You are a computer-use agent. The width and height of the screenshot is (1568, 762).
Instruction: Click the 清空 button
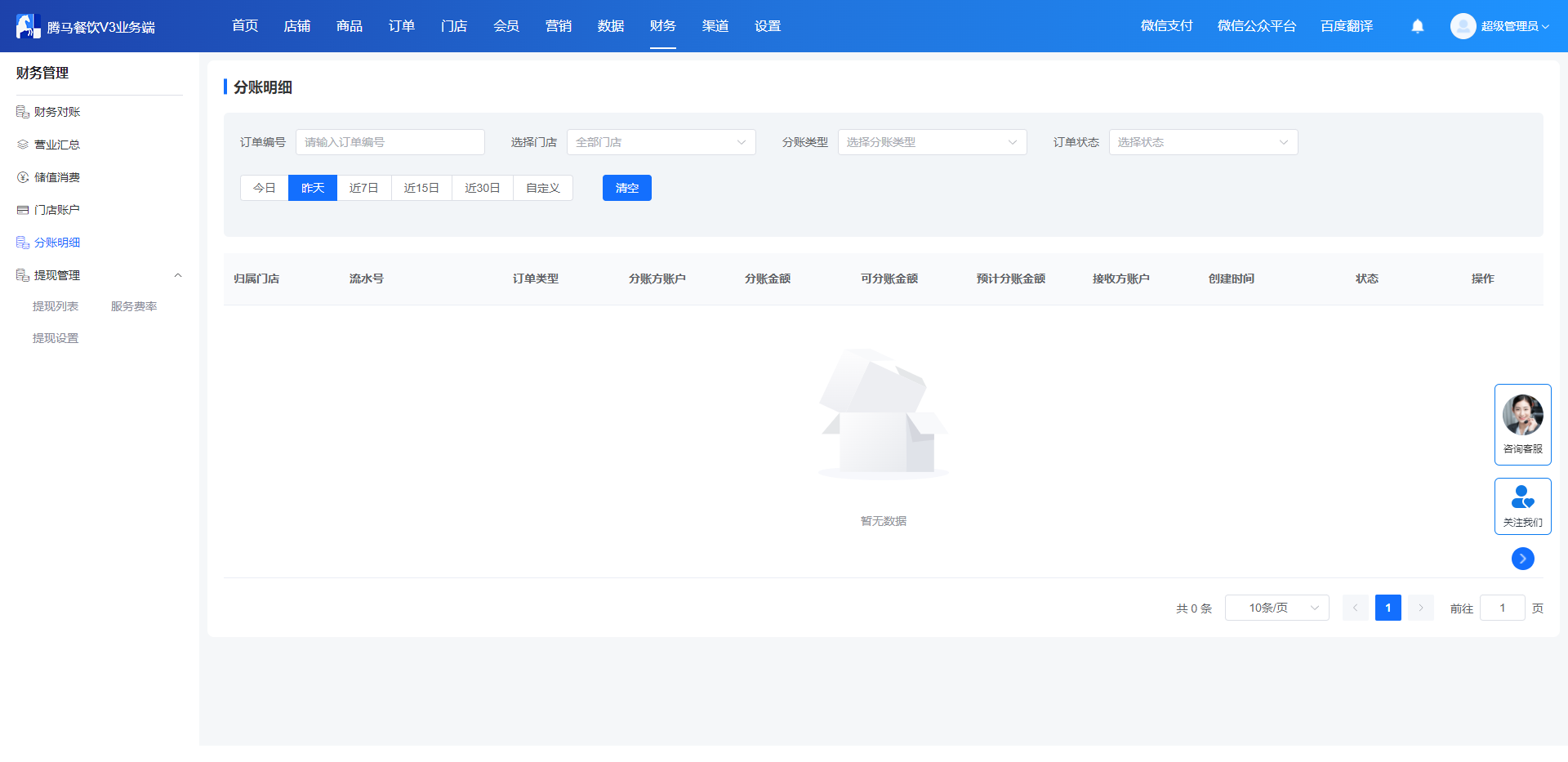(x=627, y=188)
